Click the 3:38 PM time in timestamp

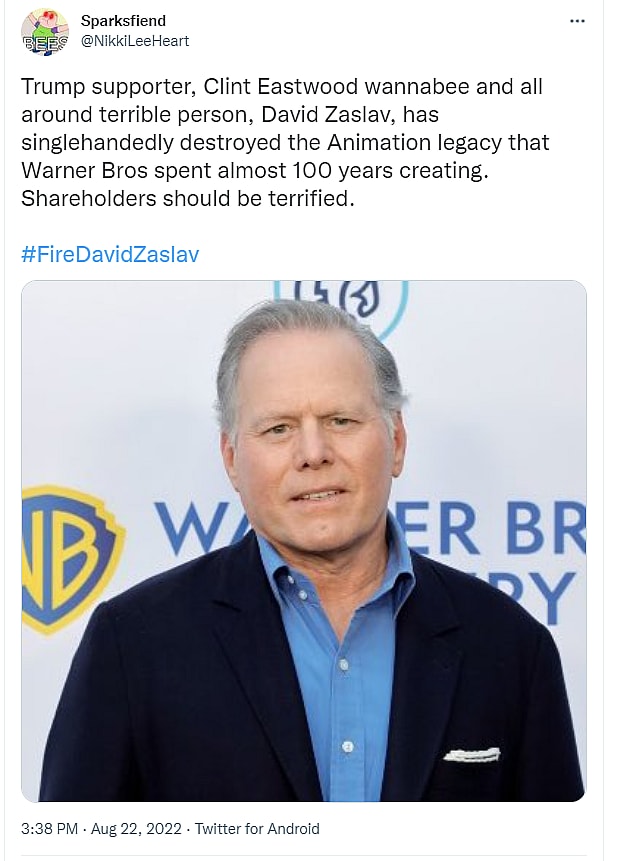pos(49,828)
